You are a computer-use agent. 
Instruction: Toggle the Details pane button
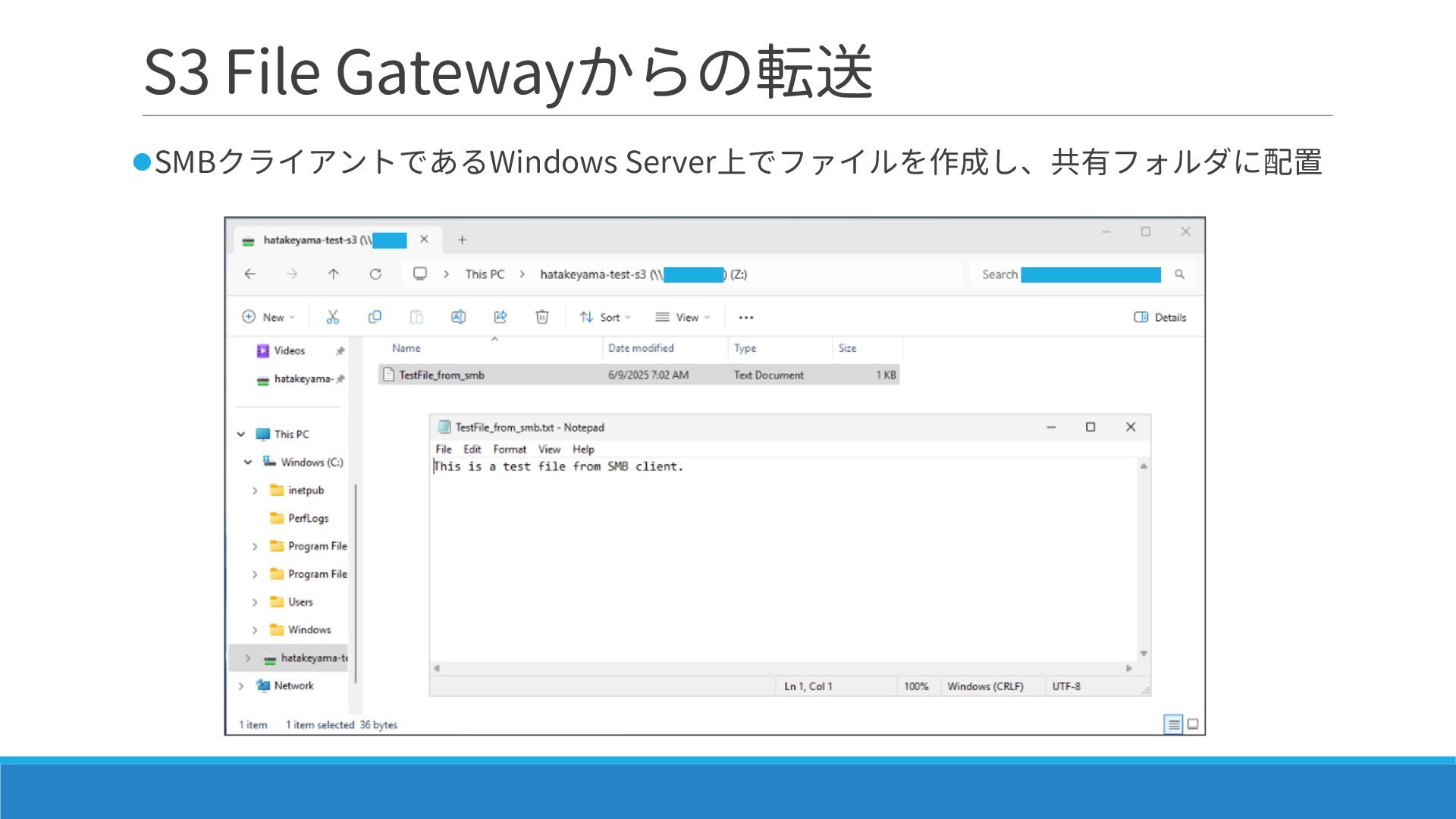click(x=1160, y=317)
